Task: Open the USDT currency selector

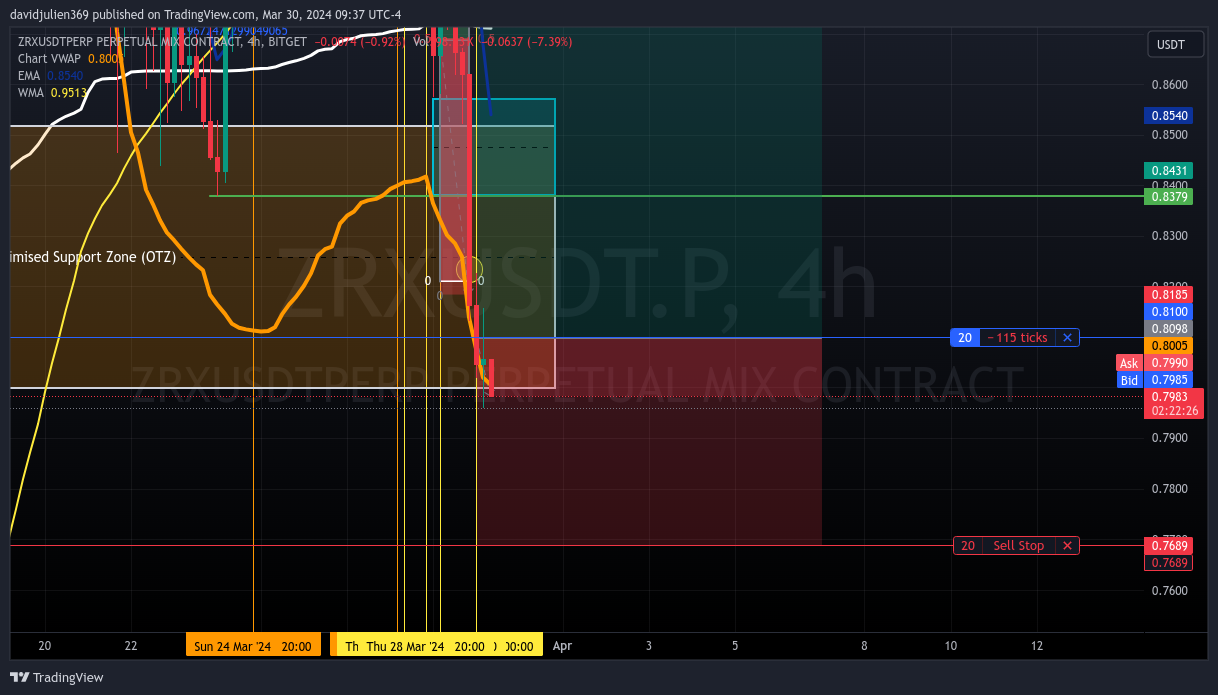Action: tap(1176, 45)
